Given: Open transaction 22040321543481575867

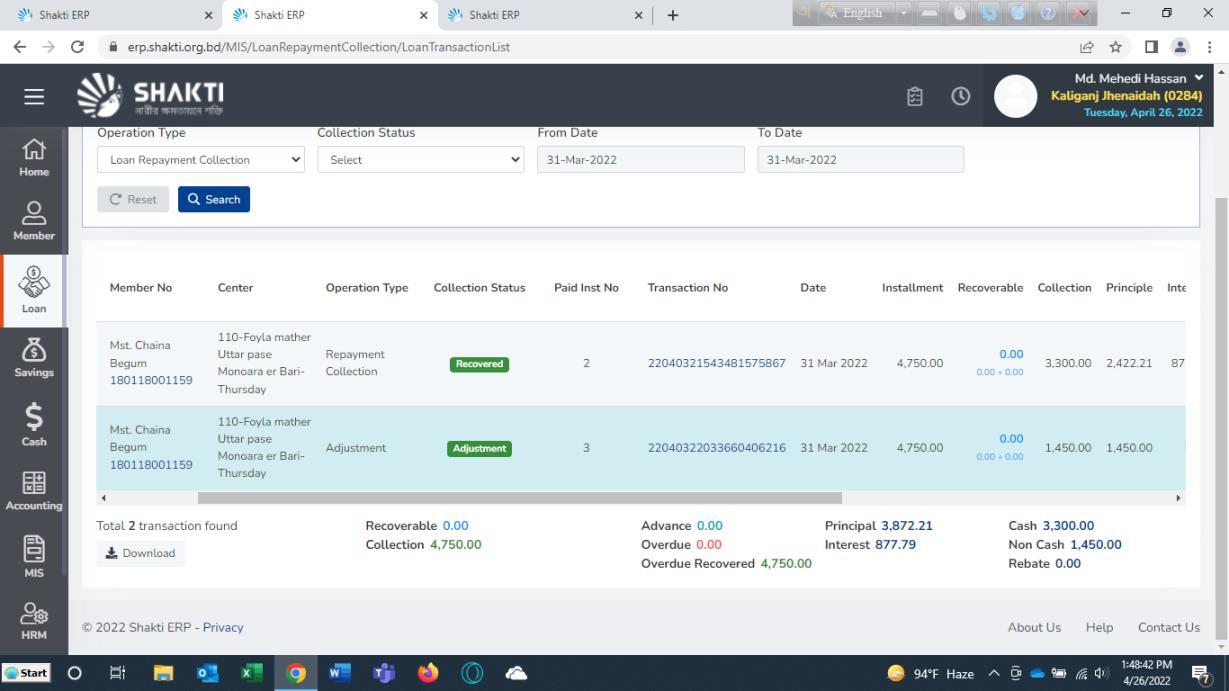Looking at the screenshot, I should (x=717, y=363).
